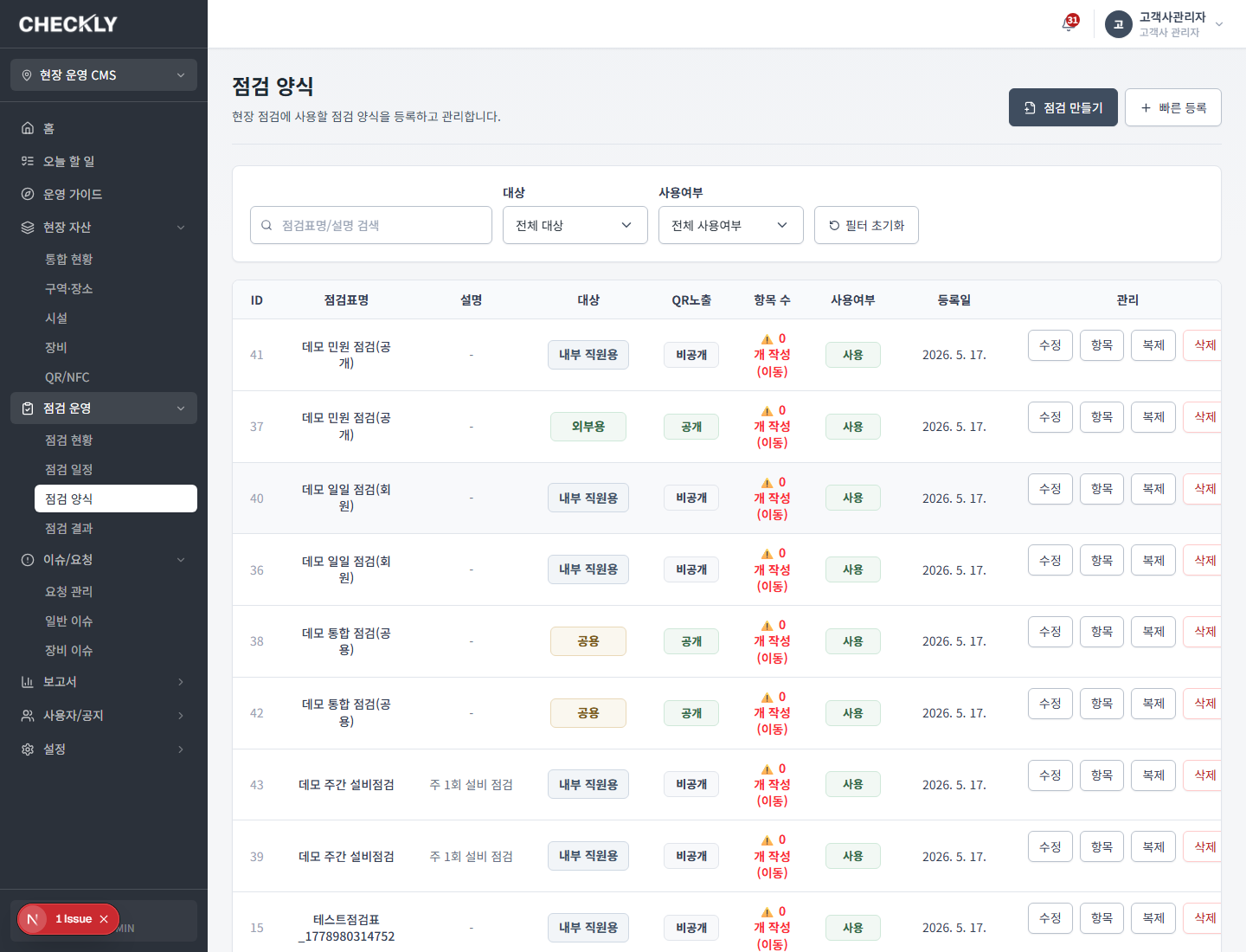The height and width of the screenshot is (952, 1246).
Task: Open 장비 이슈 in sidebar
Action: click(x=116, y=651)
